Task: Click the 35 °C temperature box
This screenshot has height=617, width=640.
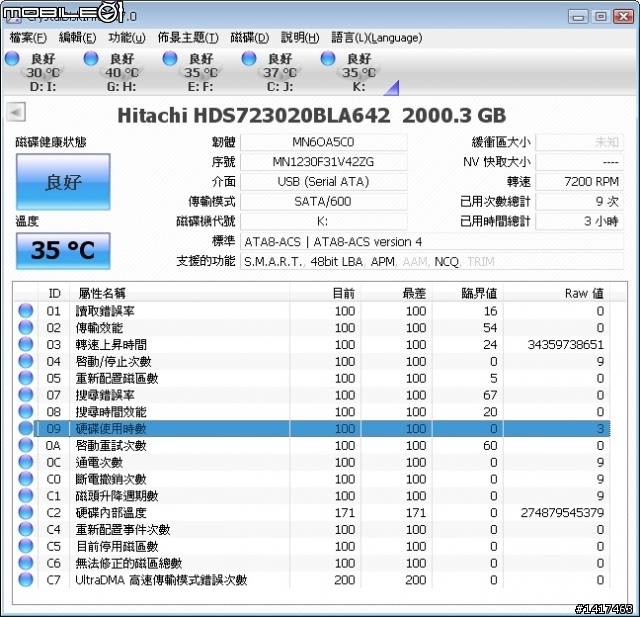Action: tap(63, 251)
